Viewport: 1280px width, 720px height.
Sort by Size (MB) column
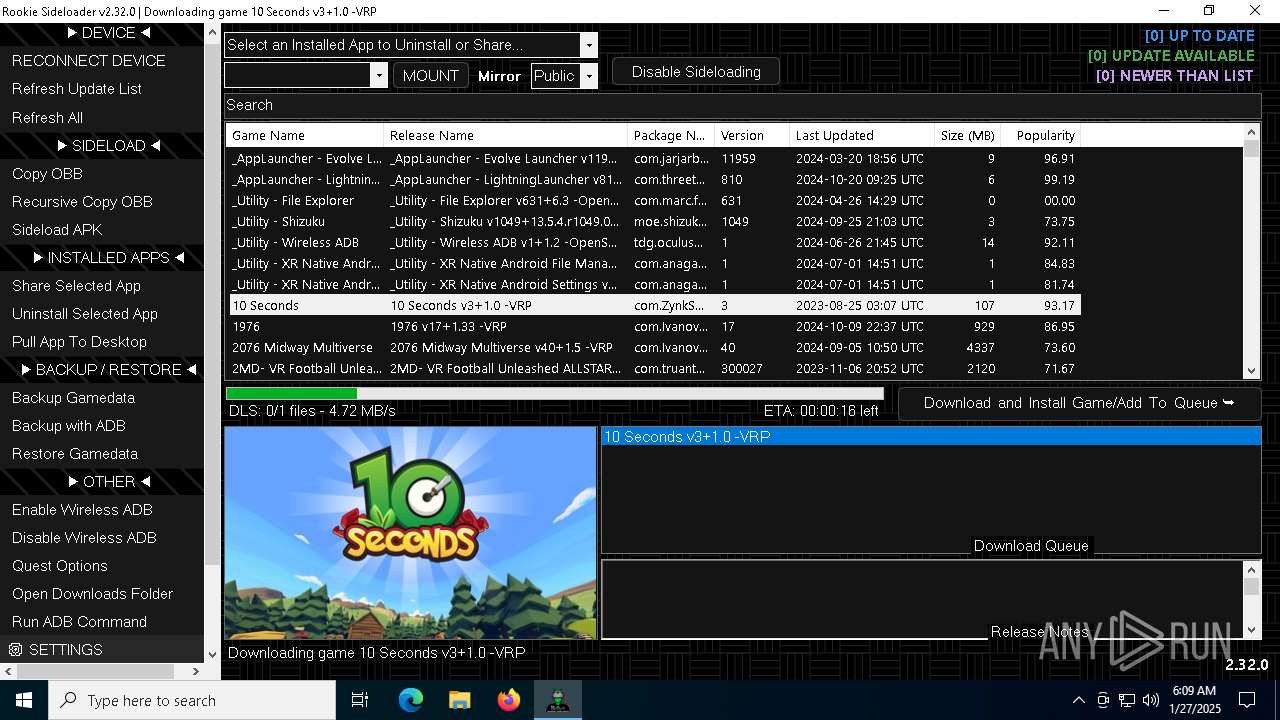click(968, 135)
